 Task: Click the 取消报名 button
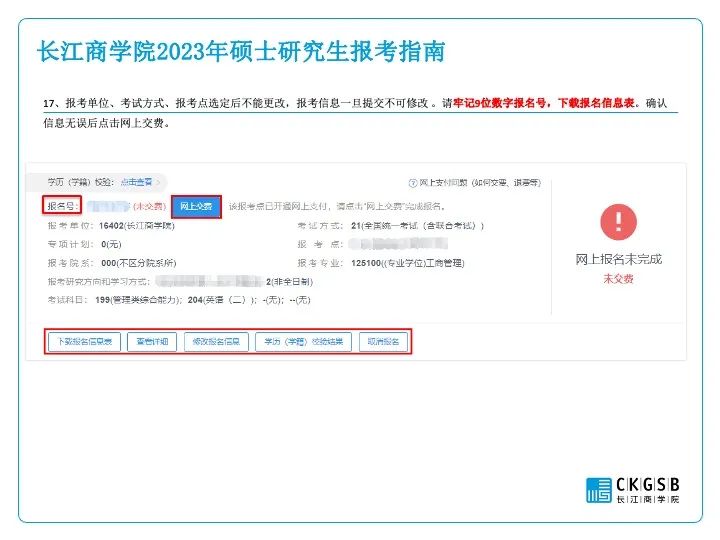[x=383, y=342]
